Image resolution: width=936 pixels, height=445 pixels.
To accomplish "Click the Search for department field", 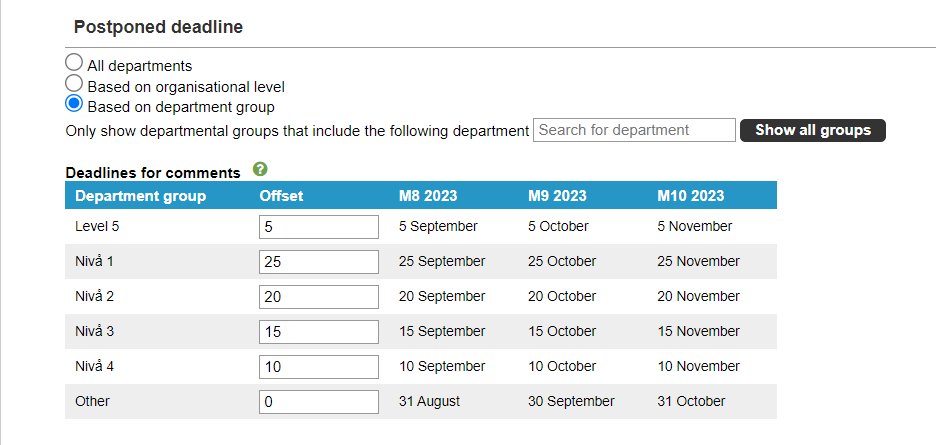I will [x=634, y=130].
